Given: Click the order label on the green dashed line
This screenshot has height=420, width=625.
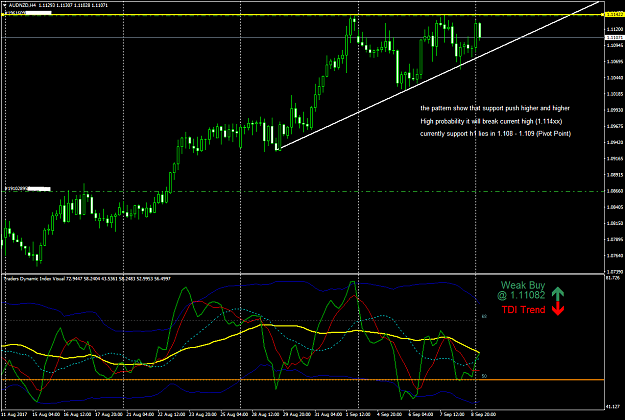Looking at the screenshot, I should click(28, 188).
